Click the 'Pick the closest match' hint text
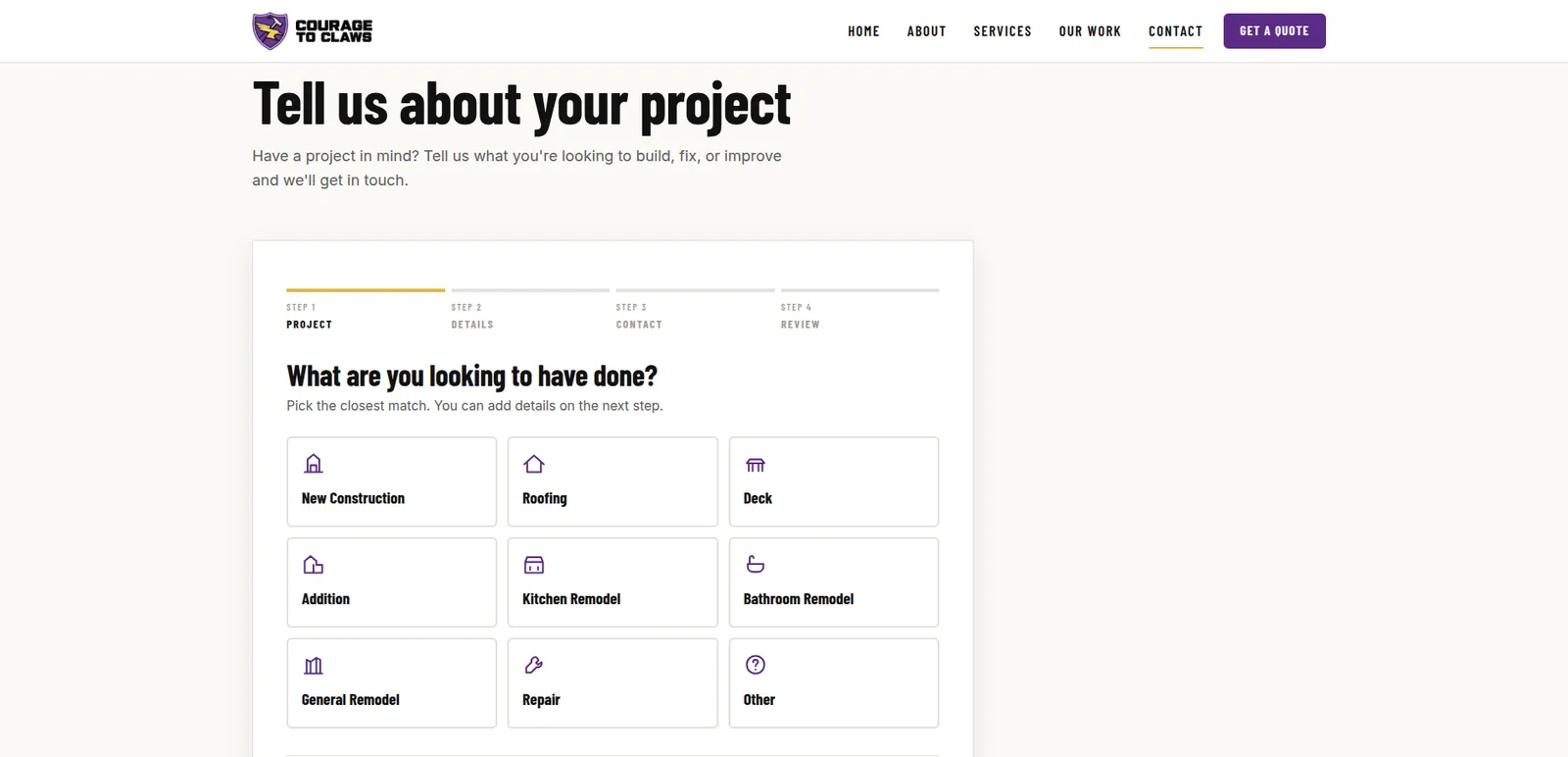 point(474,406)
